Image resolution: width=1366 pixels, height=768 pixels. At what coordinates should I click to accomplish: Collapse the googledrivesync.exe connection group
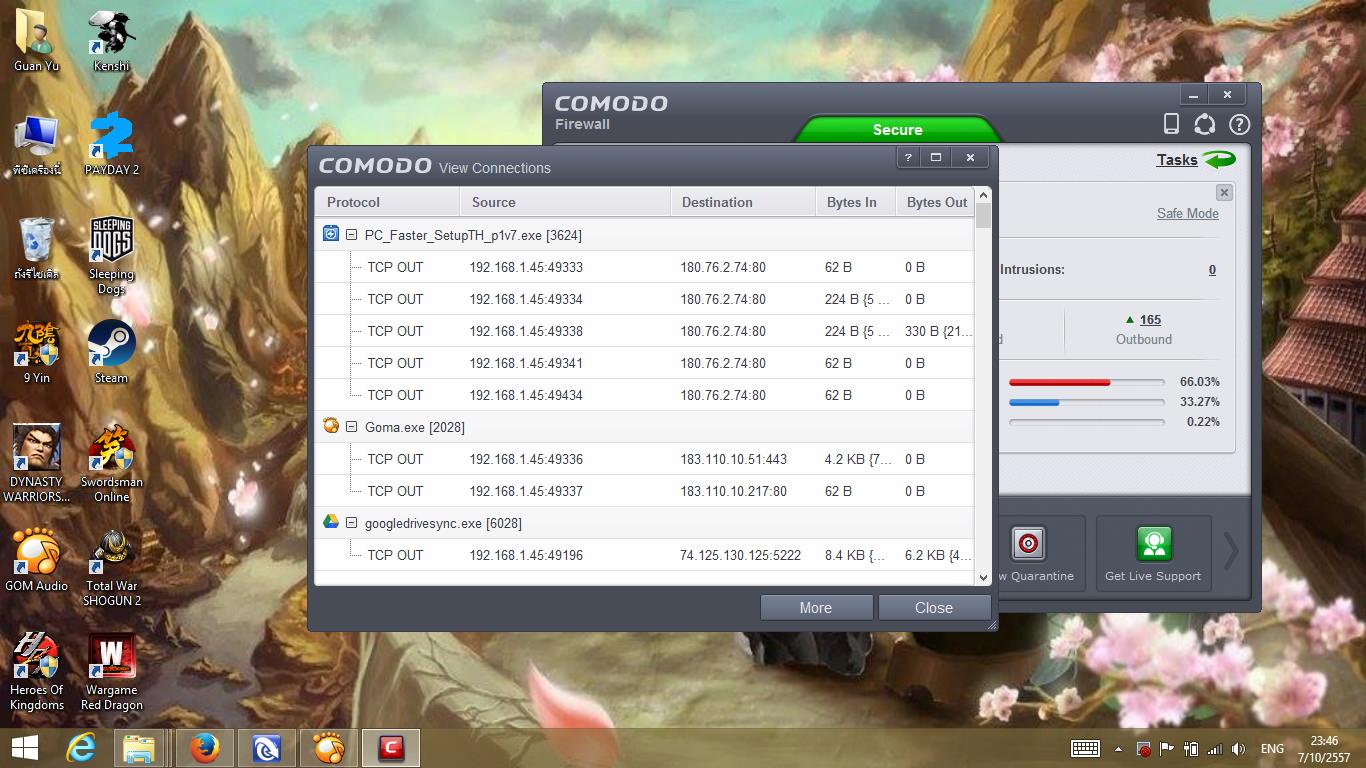(x=352, y=523)
